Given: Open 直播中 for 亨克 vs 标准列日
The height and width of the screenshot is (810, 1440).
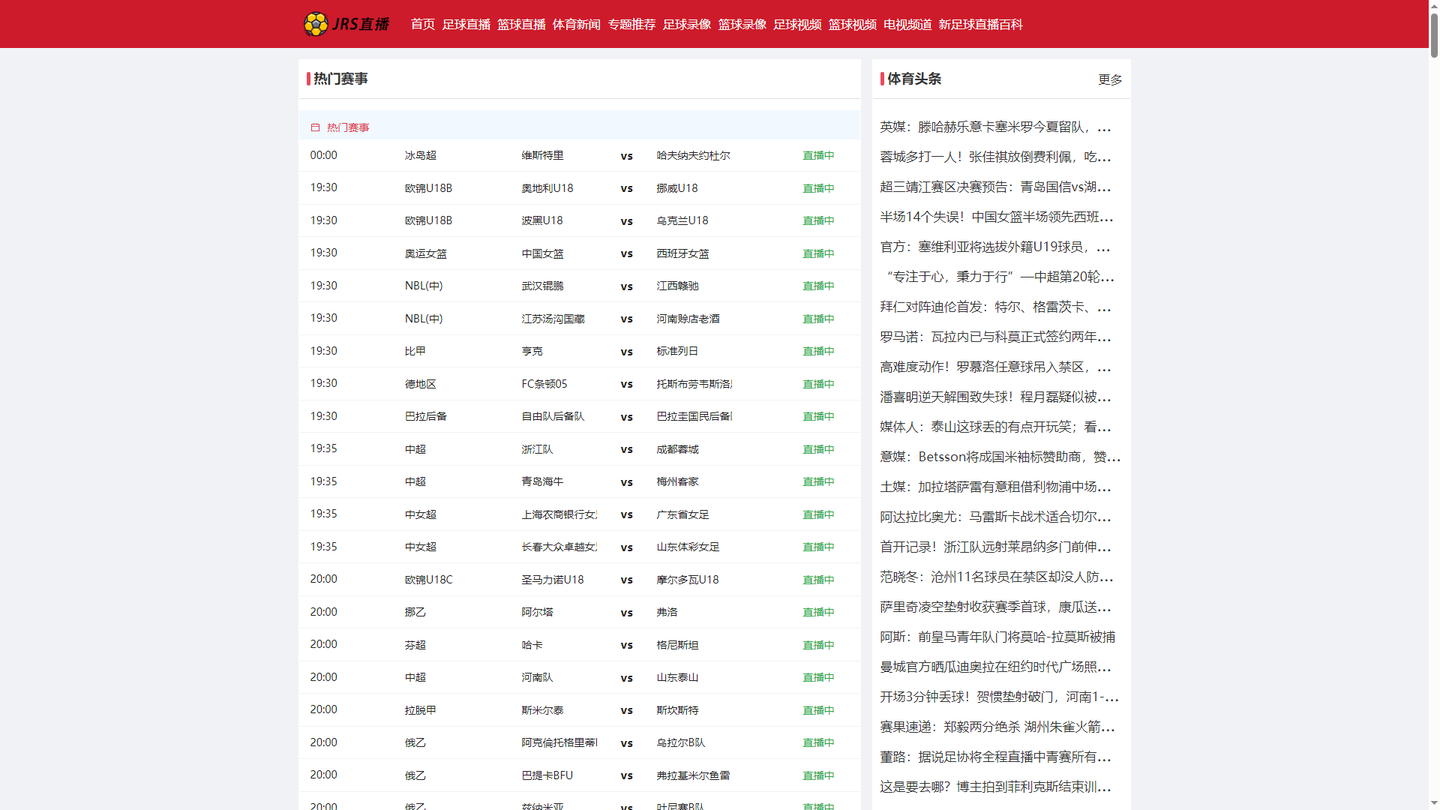Looking at the screenshot, I should click(818, 351).
